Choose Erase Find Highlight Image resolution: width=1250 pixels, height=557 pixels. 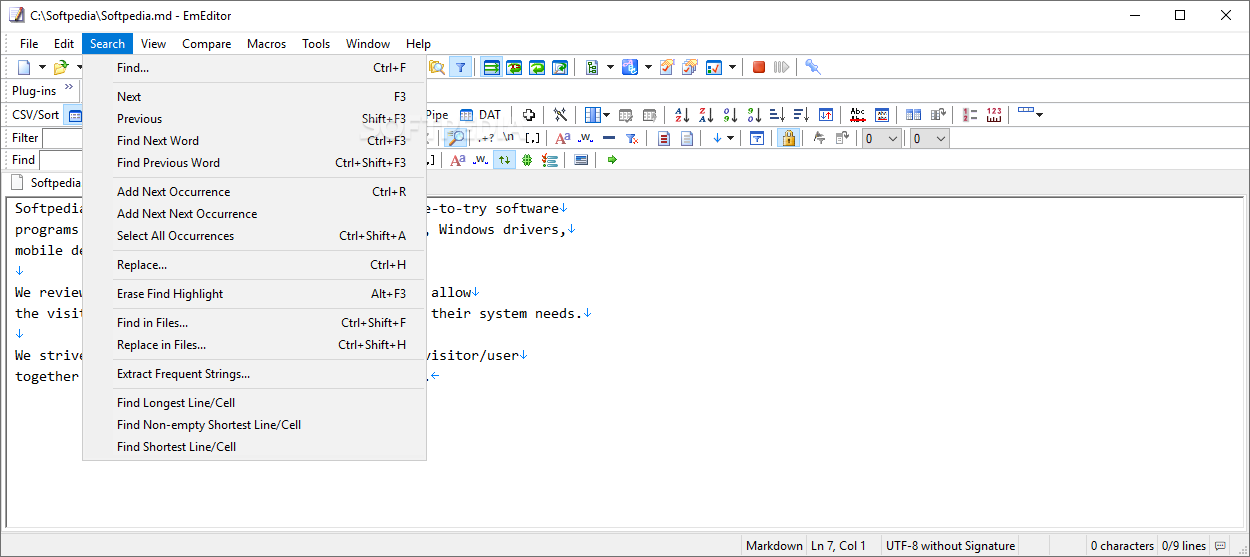tap(255, 294)
